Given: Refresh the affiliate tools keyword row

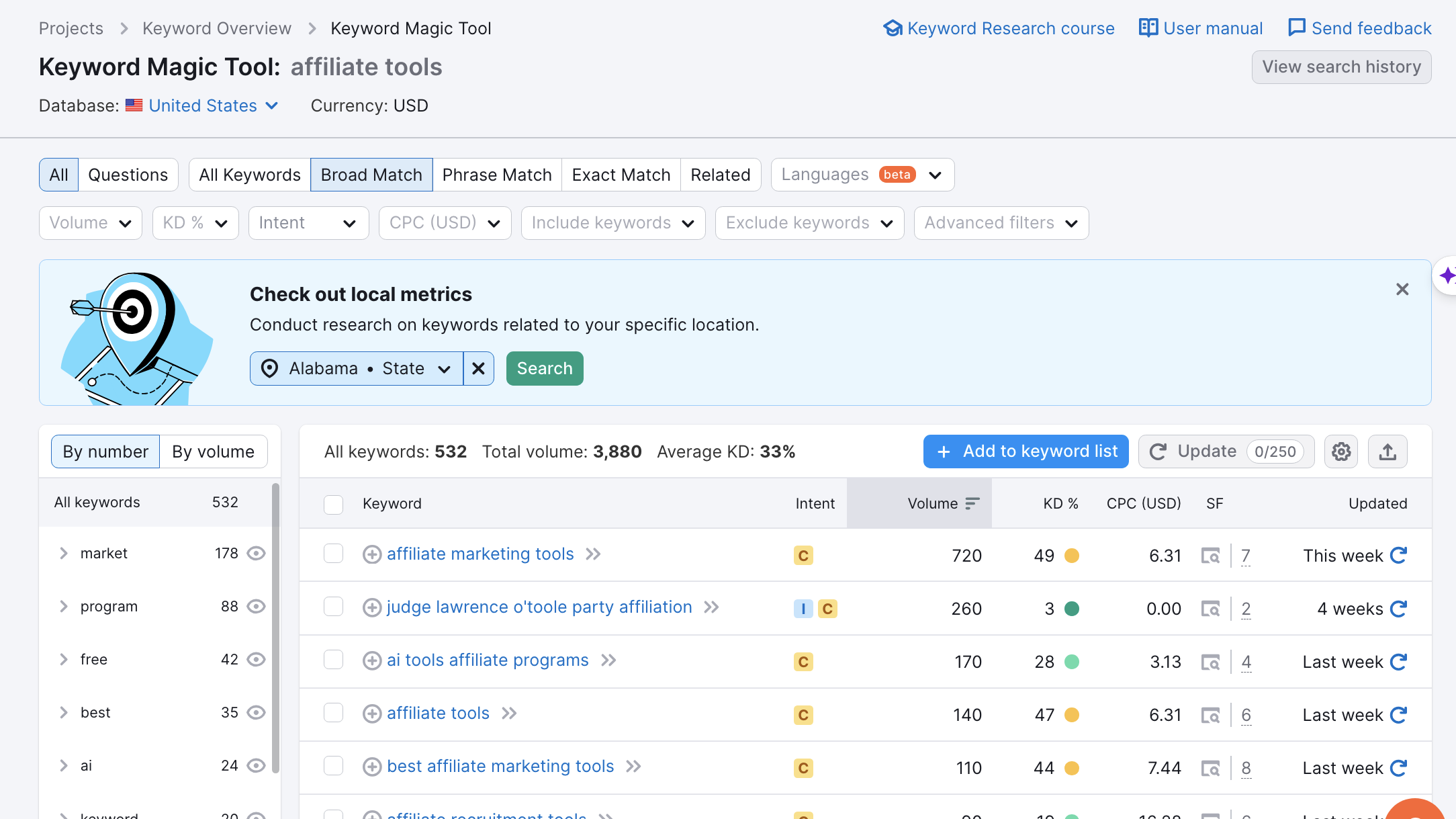Looking at the screenshot, I should (x=1399, y=715).
